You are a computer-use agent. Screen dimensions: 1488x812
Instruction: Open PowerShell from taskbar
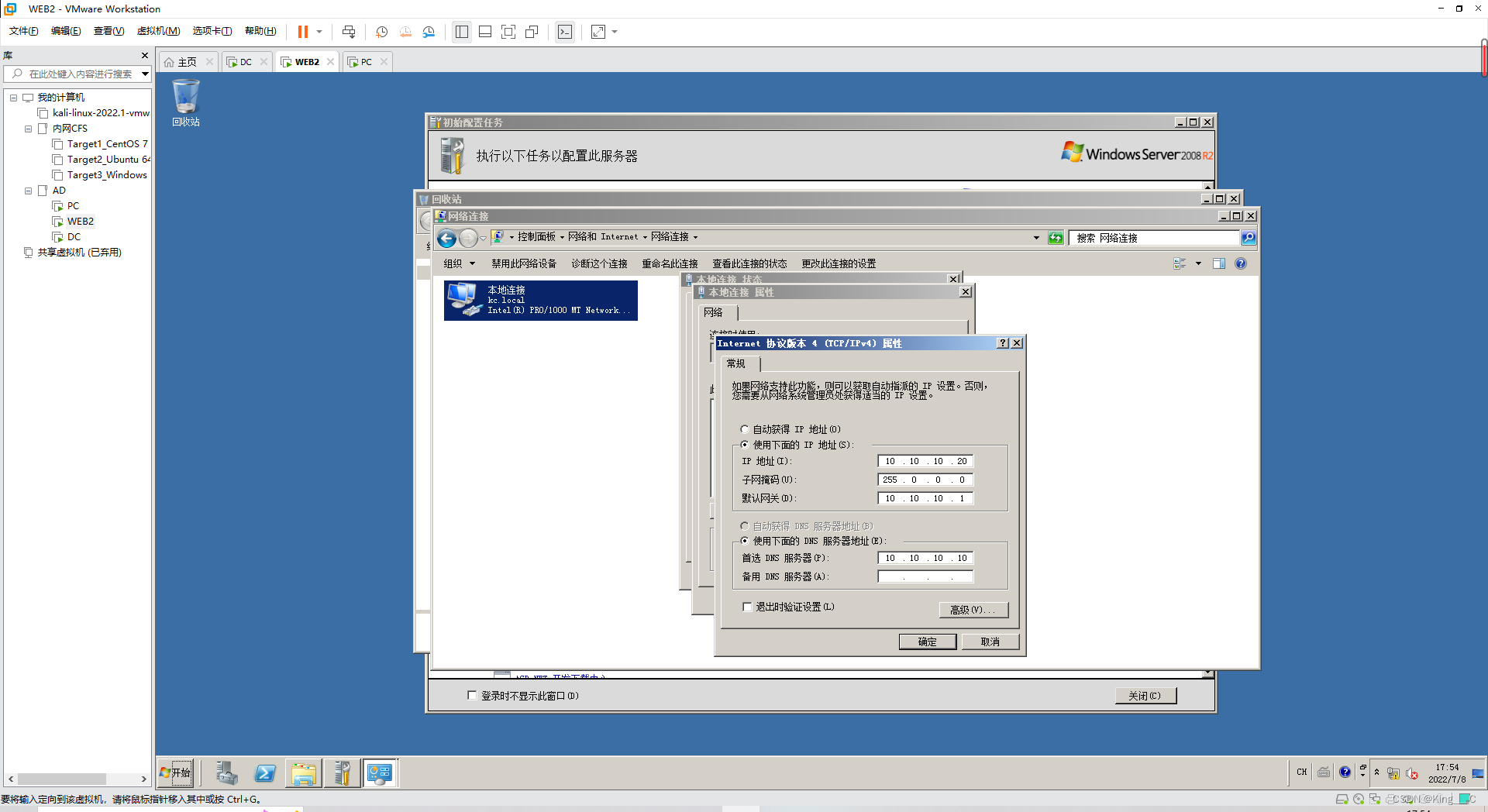265,772
